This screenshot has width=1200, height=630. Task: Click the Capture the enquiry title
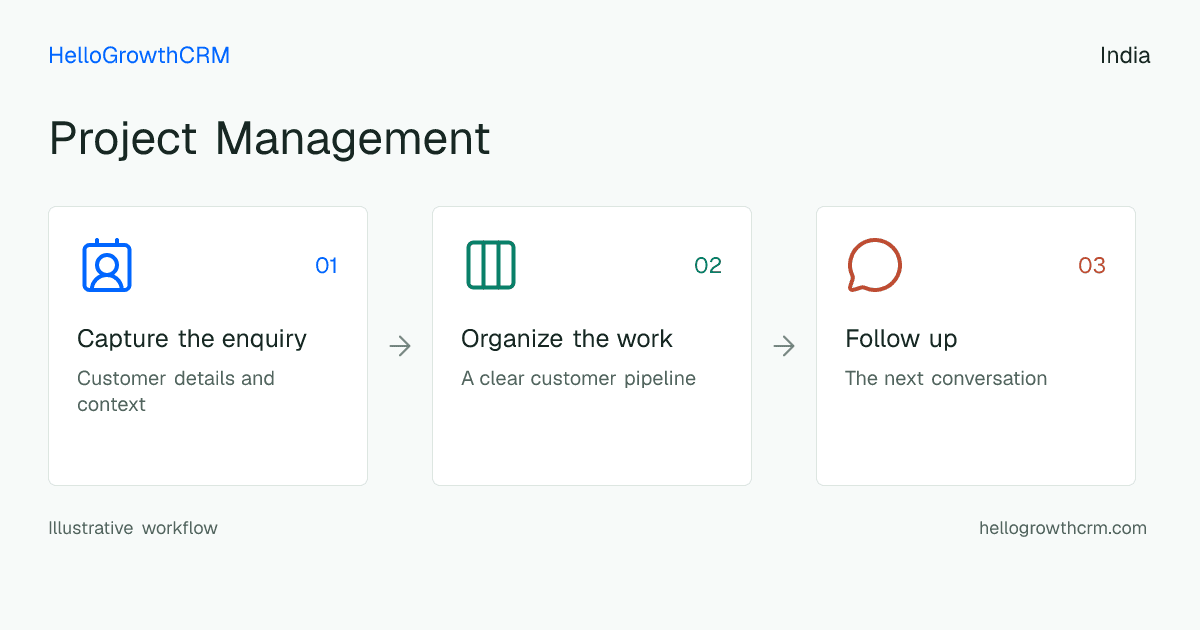[x=192, y=339]
